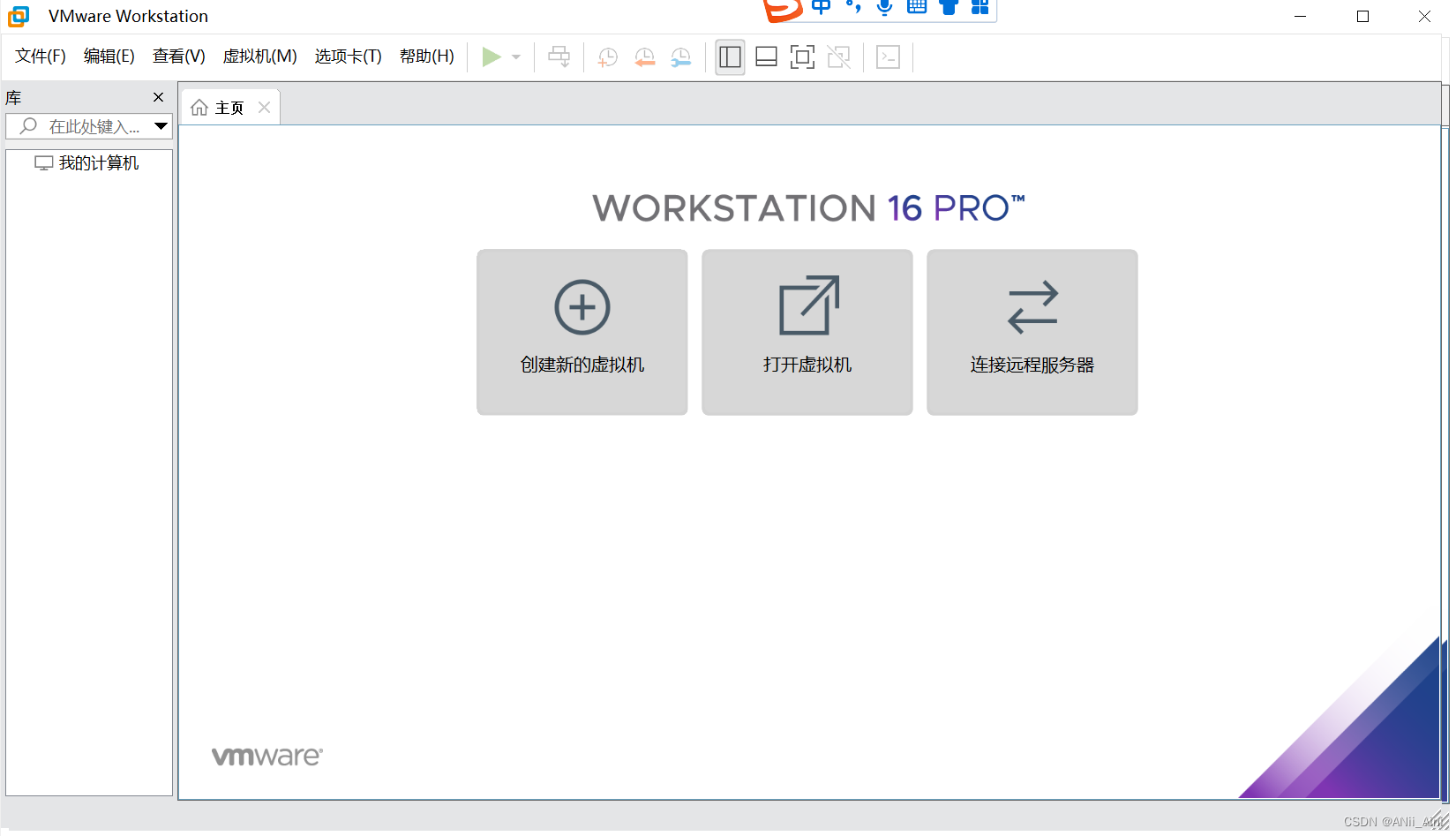
Task: Open the 虚拟机(M) menu
Action: tap(260, 56)
